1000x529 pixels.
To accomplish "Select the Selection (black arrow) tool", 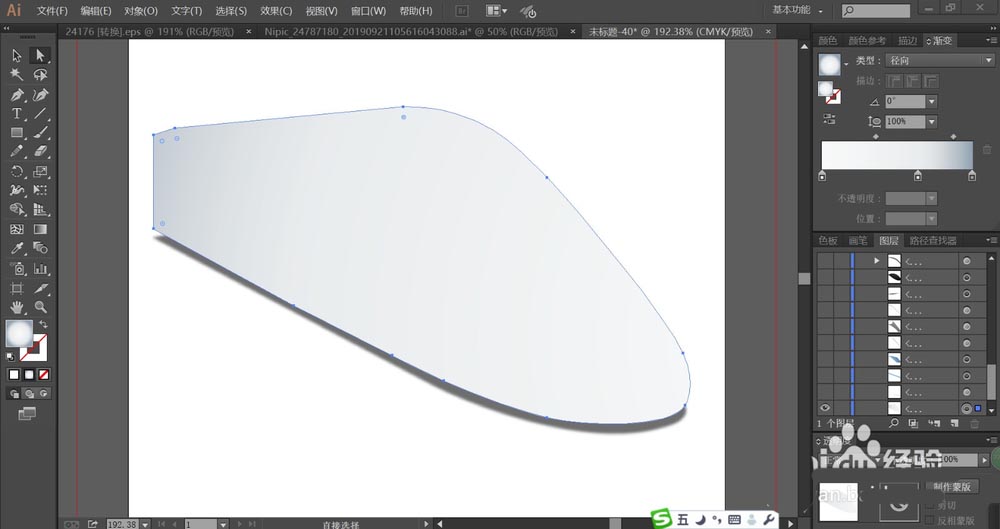I will pos(17,56).
